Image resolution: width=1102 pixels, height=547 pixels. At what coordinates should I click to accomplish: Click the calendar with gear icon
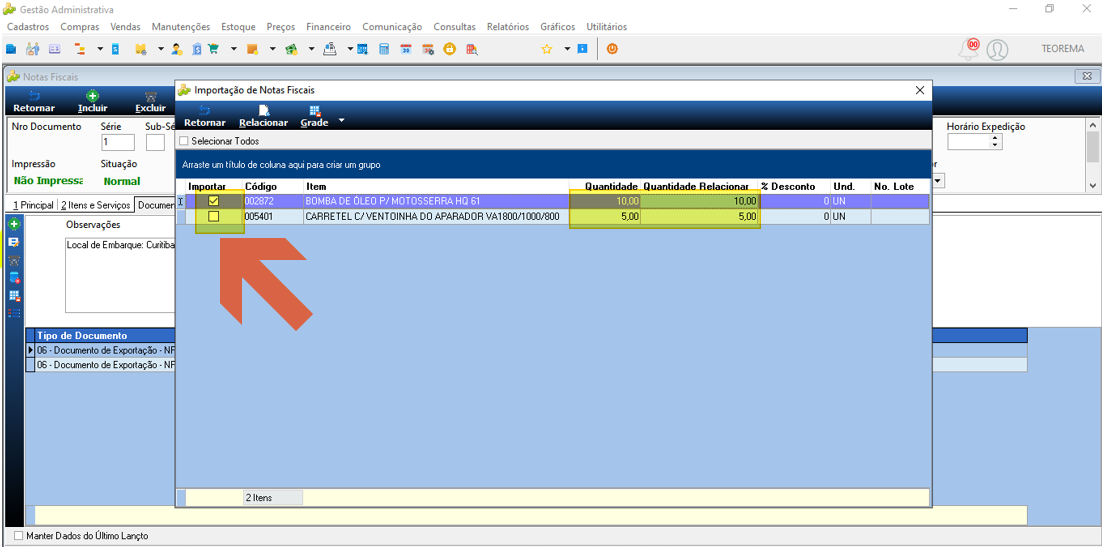[x=427, y=49]
